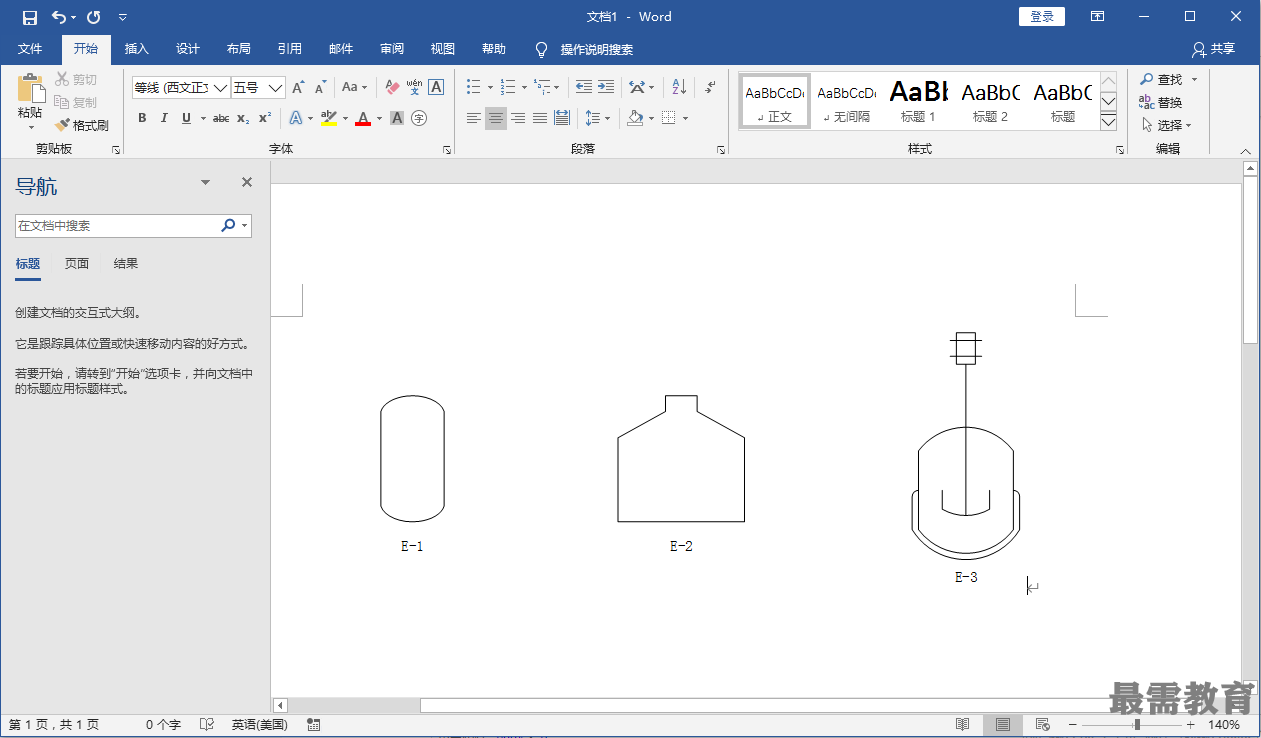
Task: Close the Navigation pane
Action: pyautogui.click(x=247, y=182)
